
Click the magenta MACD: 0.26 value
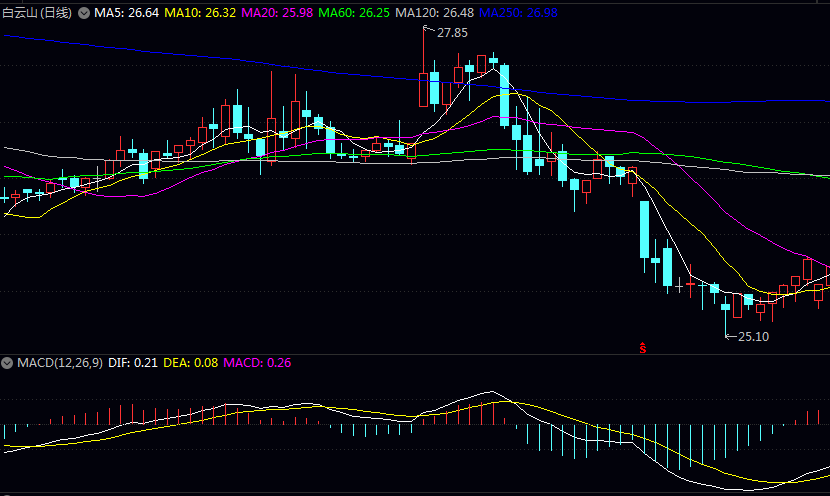coord(257,363)
